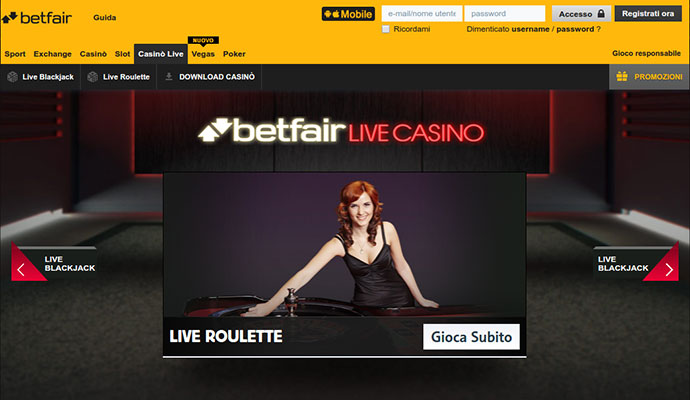
Task: Focus the e-mail/nome utente field
Action: [x=422, y=14]
